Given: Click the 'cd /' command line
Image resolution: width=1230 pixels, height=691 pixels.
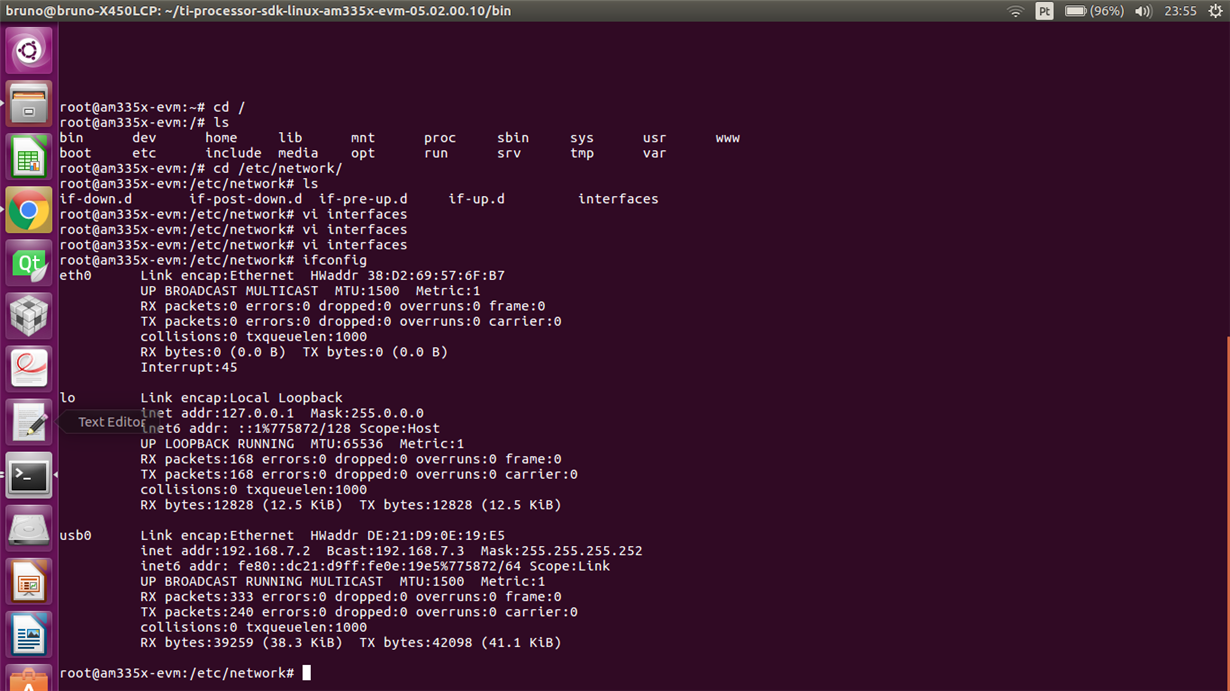Looking at the screenshot, I should click(152, 107).
